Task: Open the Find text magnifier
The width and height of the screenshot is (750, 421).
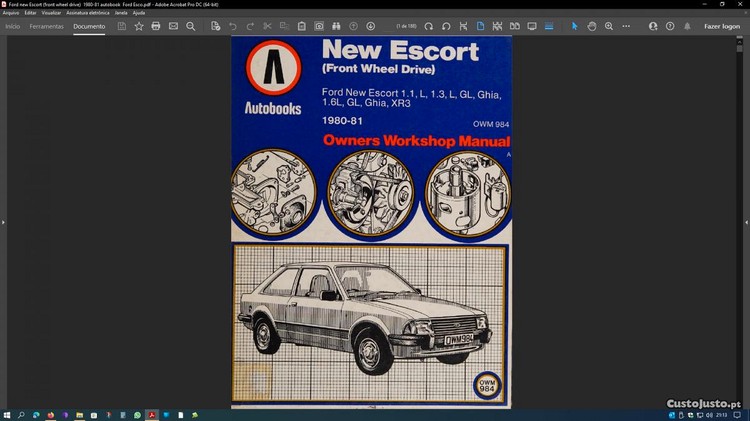Action: tap(191, 26)
